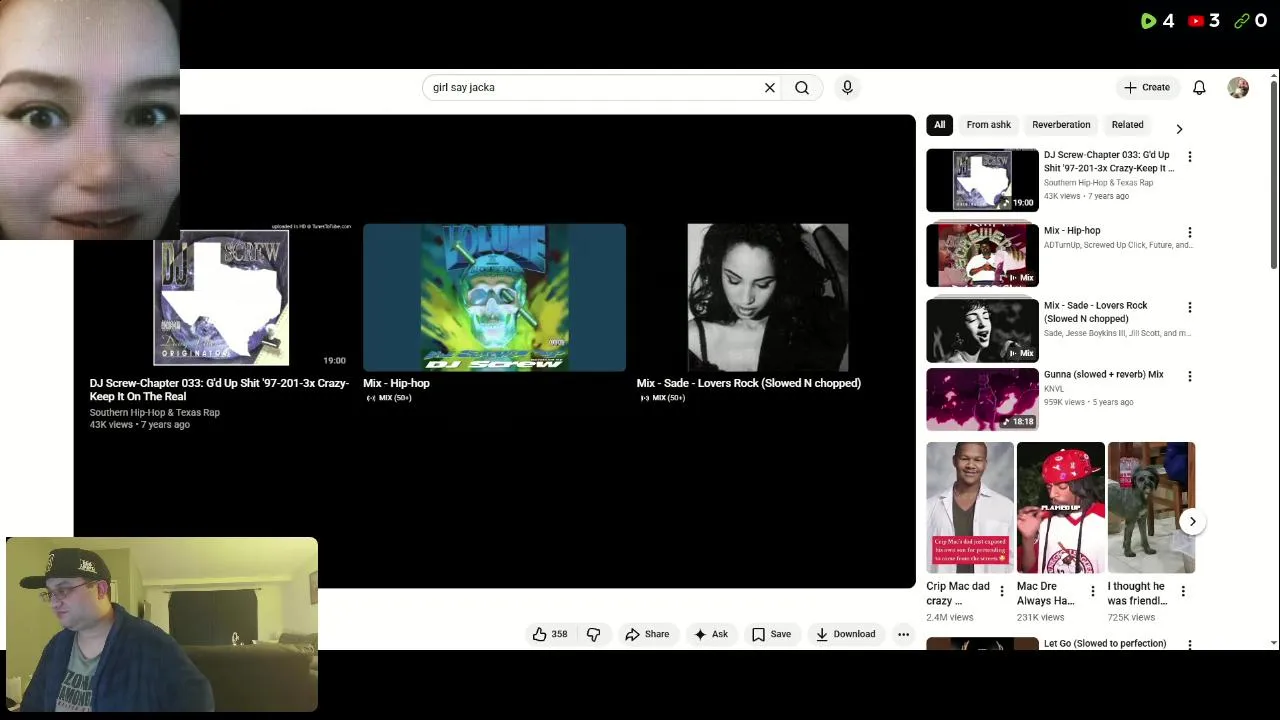Share the video
This screenshot has height=720, width=1280.
tap(647, 634)
